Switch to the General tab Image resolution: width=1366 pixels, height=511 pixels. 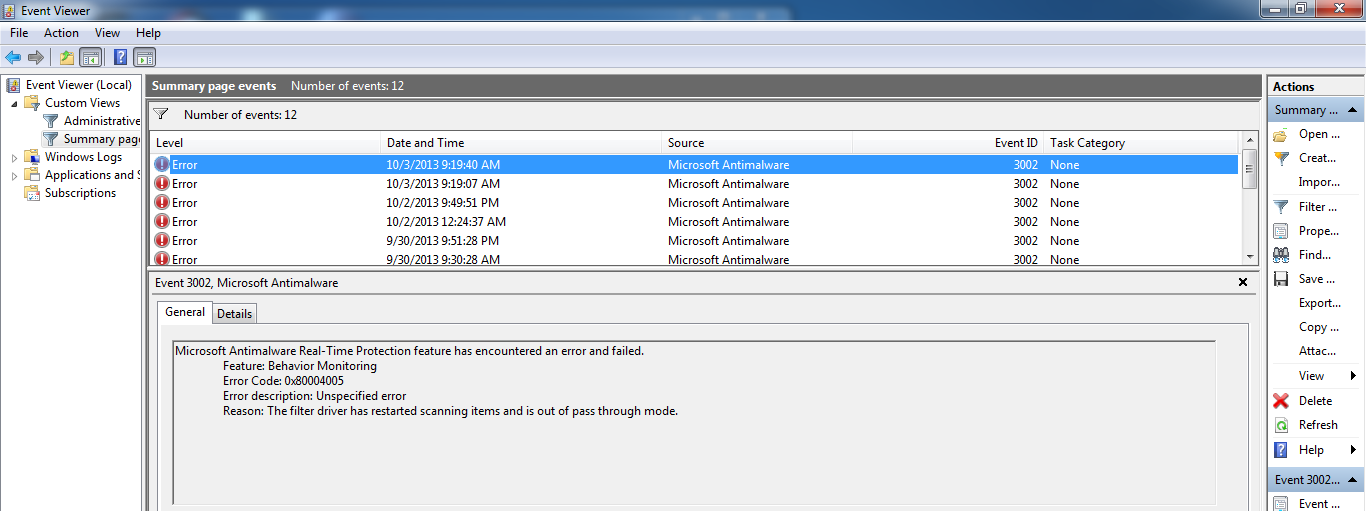point(185,312)
